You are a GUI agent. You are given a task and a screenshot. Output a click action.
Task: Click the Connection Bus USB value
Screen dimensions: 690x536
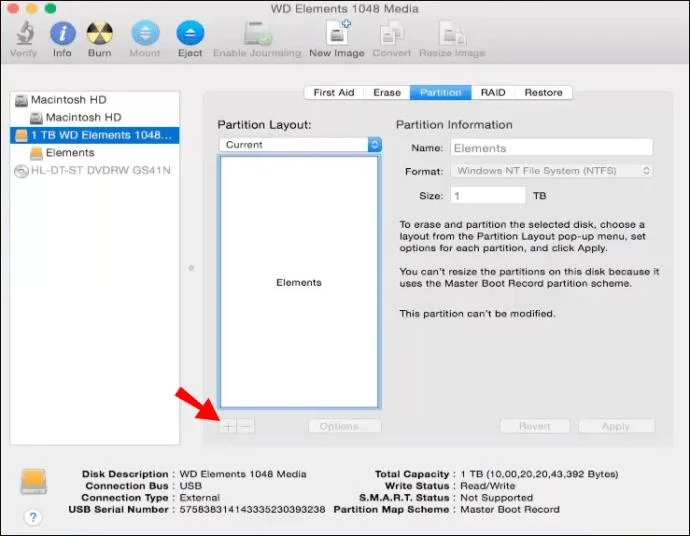[x=191, y=486]
